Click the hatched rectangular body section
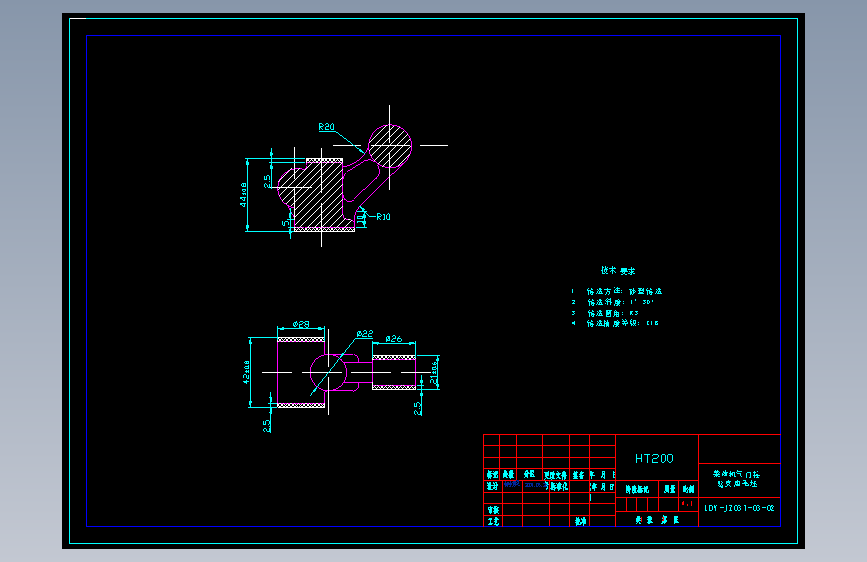This screenshot has width=867, height=562. click(x=318, y=195)
